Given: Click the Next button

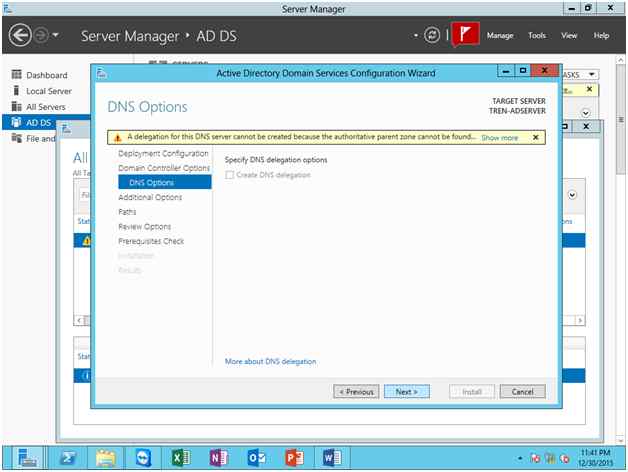Looking at the screenshot, I should (x=407, y=392).
